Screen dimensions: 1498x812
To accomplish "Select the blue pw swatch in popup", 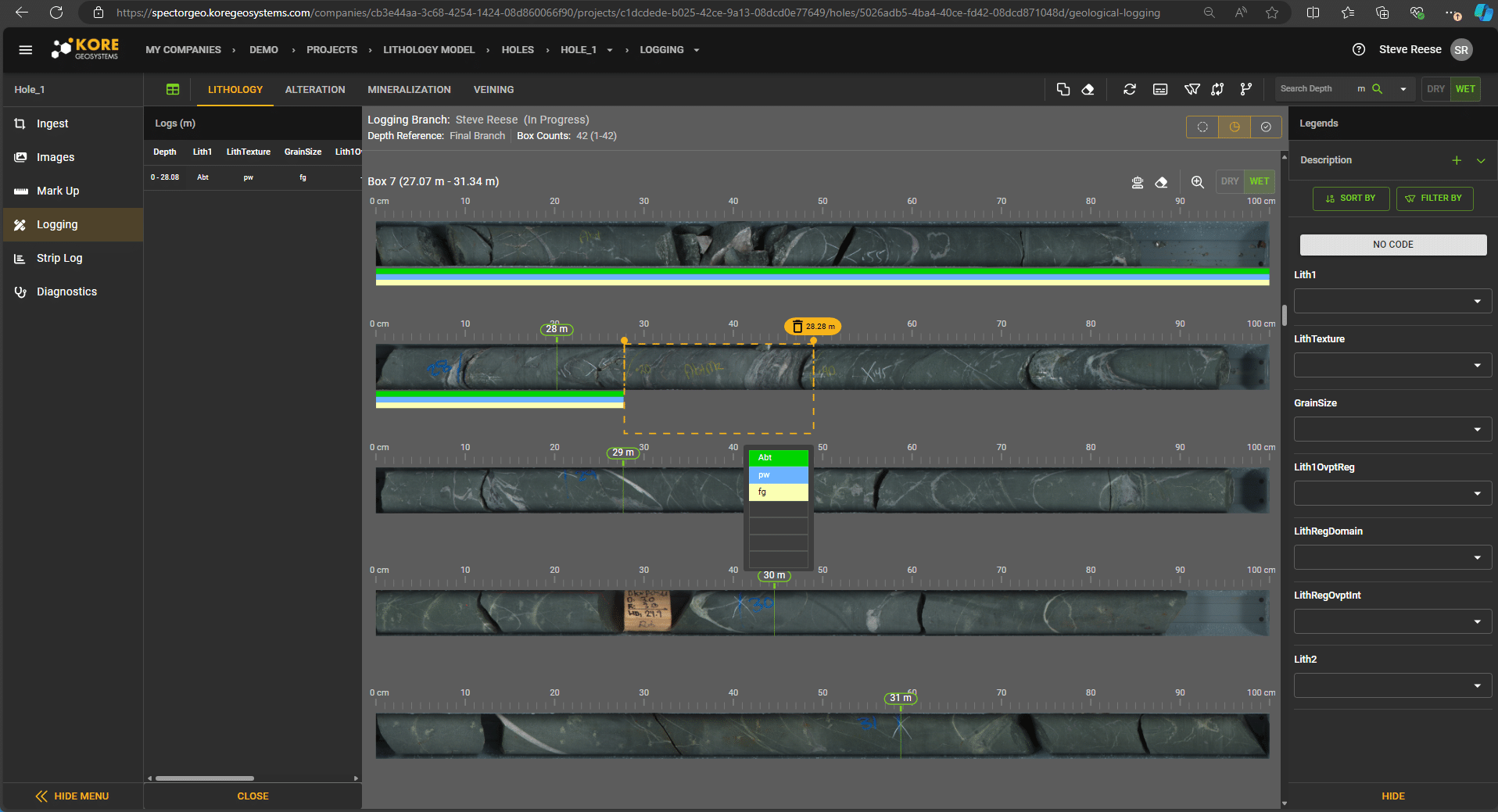I will point(779,475).
